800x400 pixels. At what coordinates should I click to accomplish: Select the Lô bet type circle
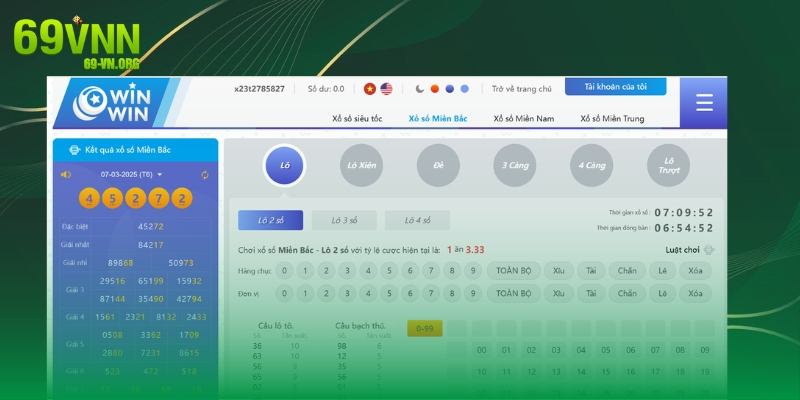pyautogui.click(x=285, y=165)
